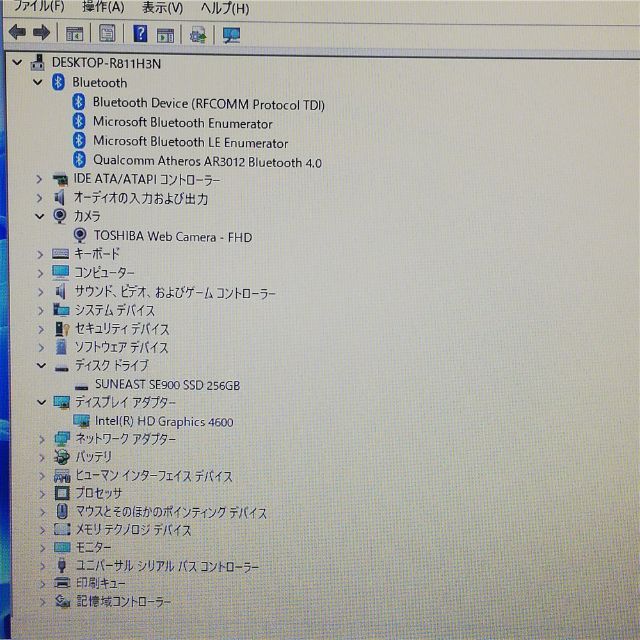The height and width of the screenshot is (640, 640).
Task: Click the icon for サウンド、ビデオ、およびゲーム コントローラー
Action: click(x=60, y=291)
